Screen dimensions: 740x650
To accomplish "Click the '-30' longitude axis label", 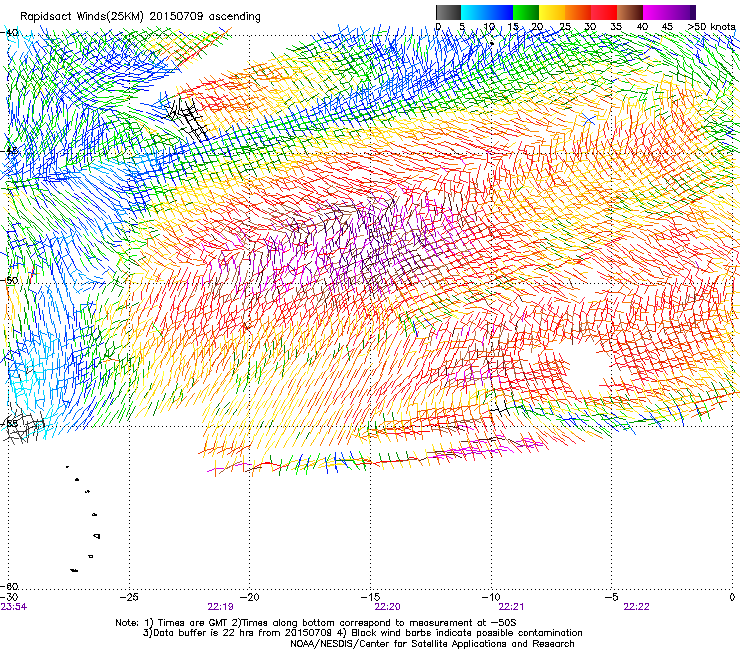I will tap(10, 598).
